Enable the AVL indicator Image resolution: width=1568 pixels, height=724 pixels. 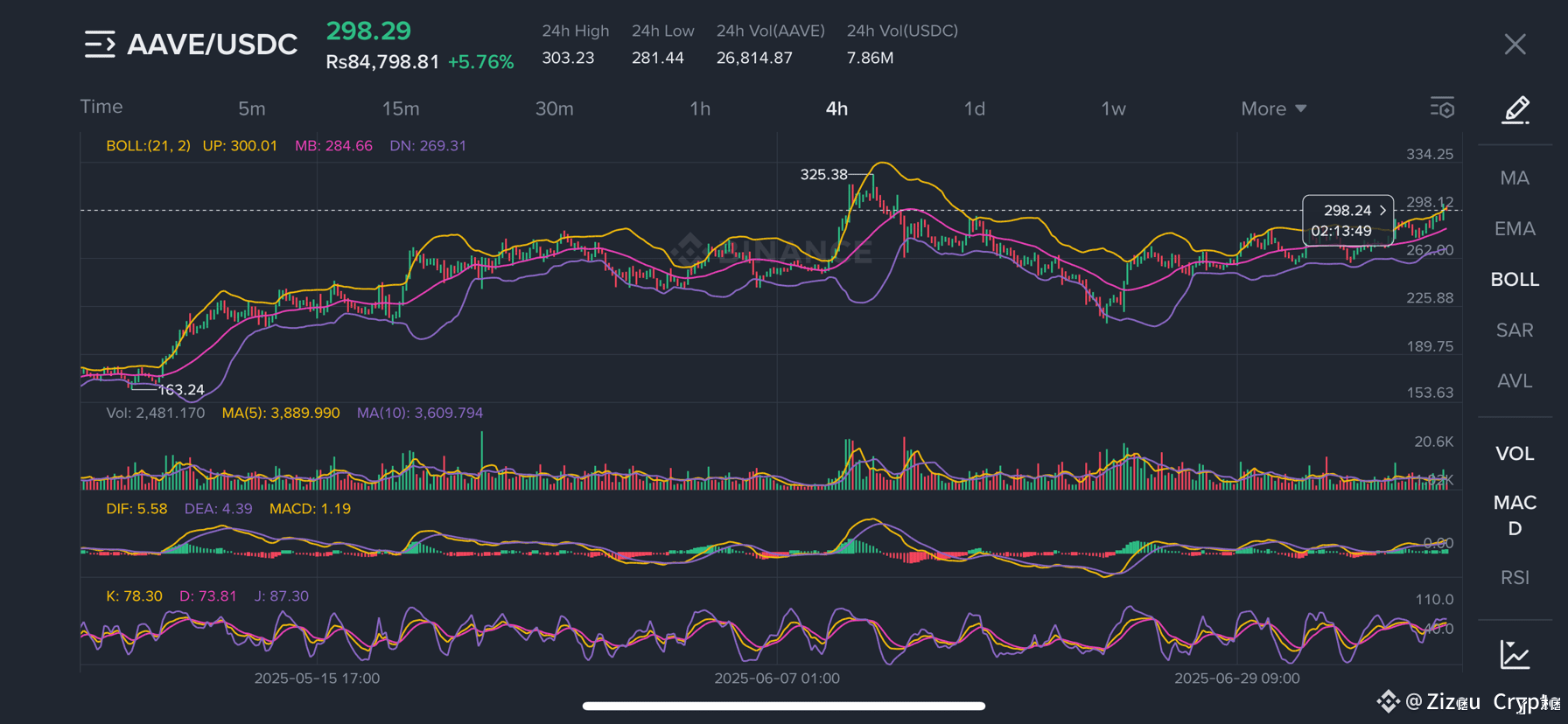click(x=1515, y=381)
